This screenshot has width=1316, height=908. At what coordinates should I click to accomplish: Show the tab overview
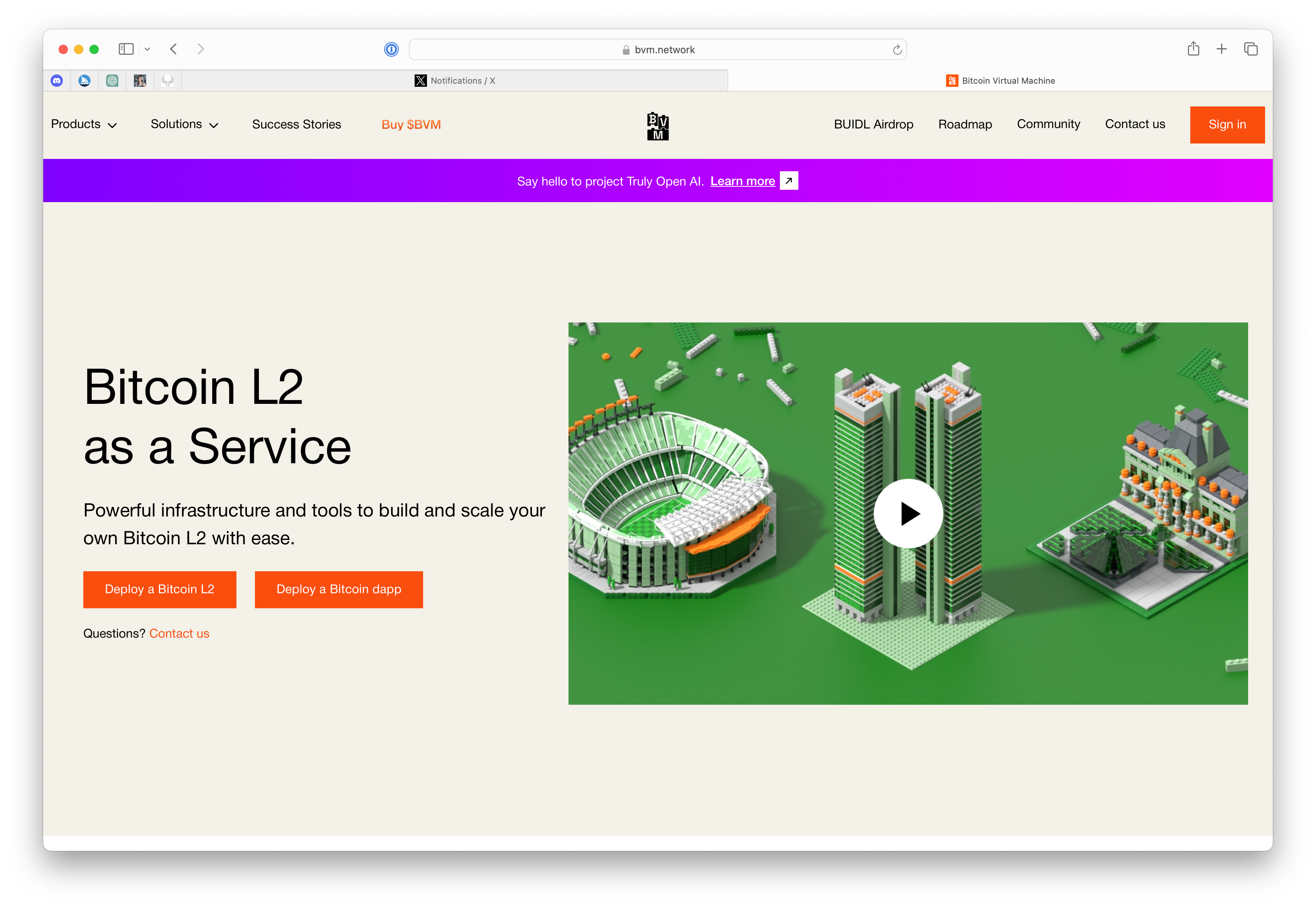[1250, 49]
